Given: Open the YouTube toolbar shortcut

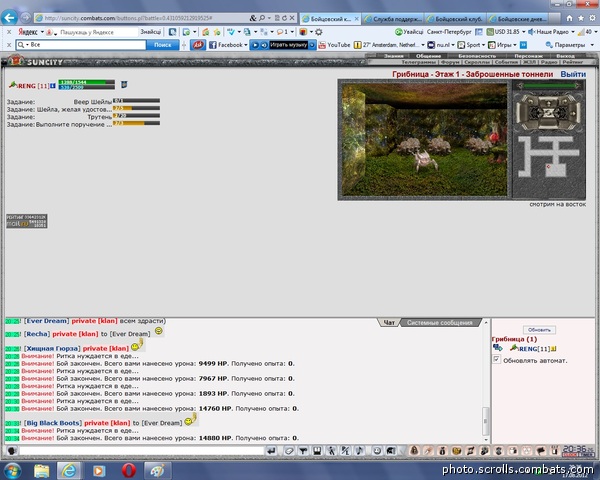Looking at the screenshot, I should (334, 45).
